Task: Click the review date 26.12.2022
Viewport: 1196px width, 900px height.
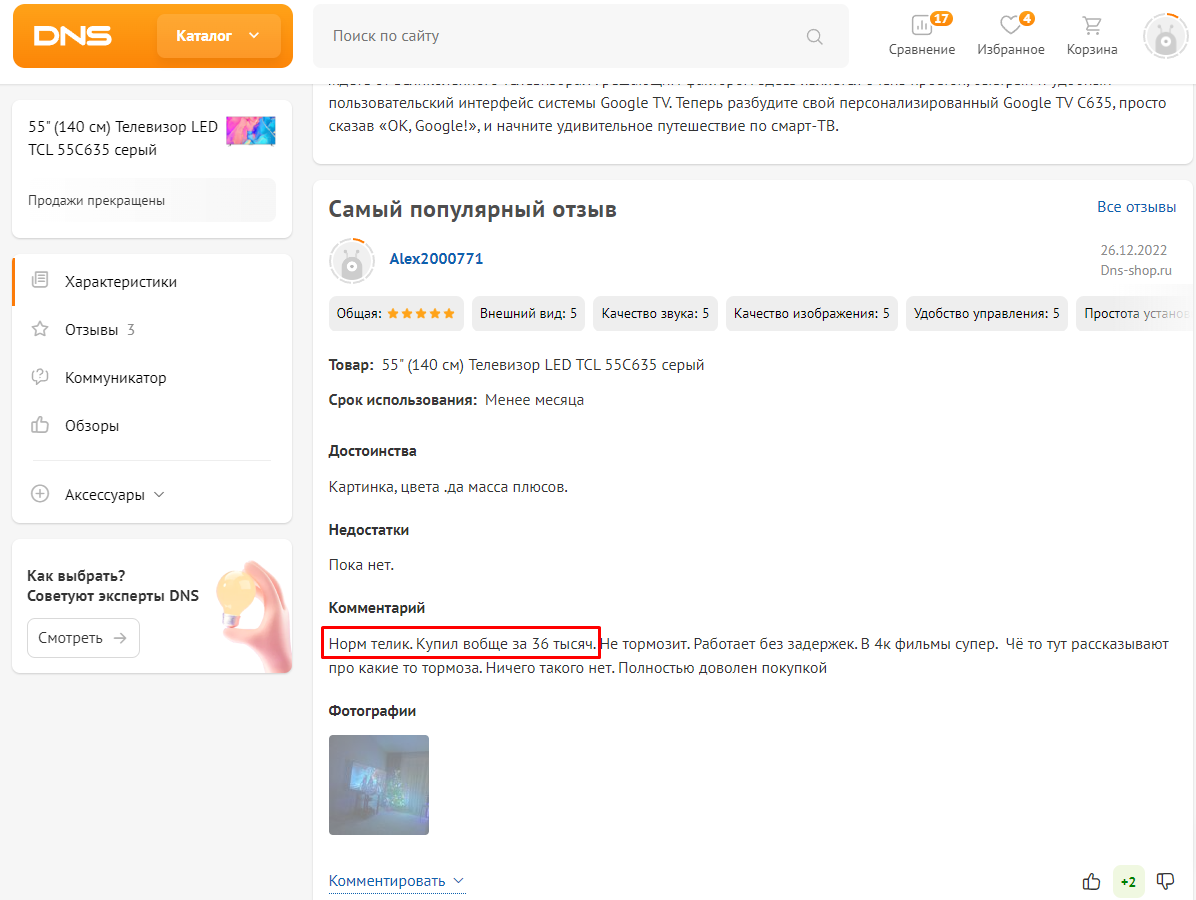Action: pos(1133,250)
